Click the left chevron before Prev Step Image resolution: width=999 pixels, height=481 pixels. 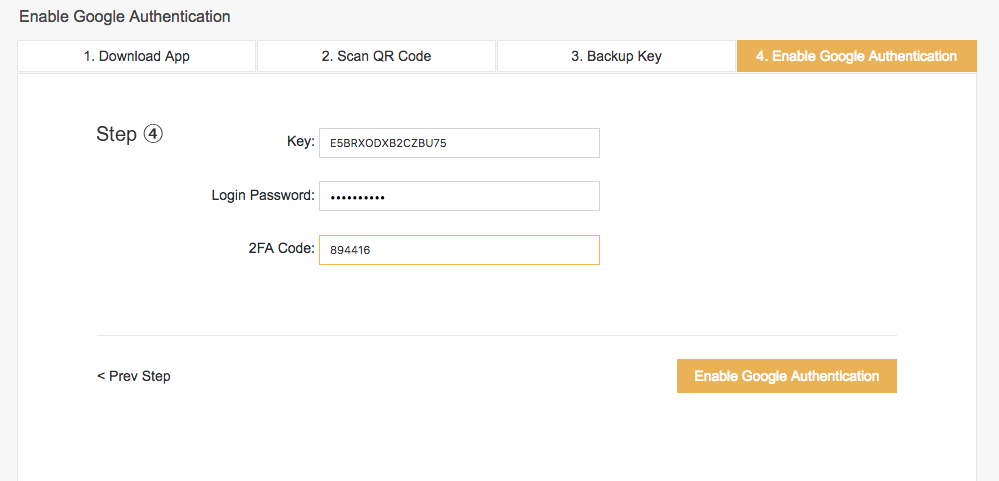point(101,377)
